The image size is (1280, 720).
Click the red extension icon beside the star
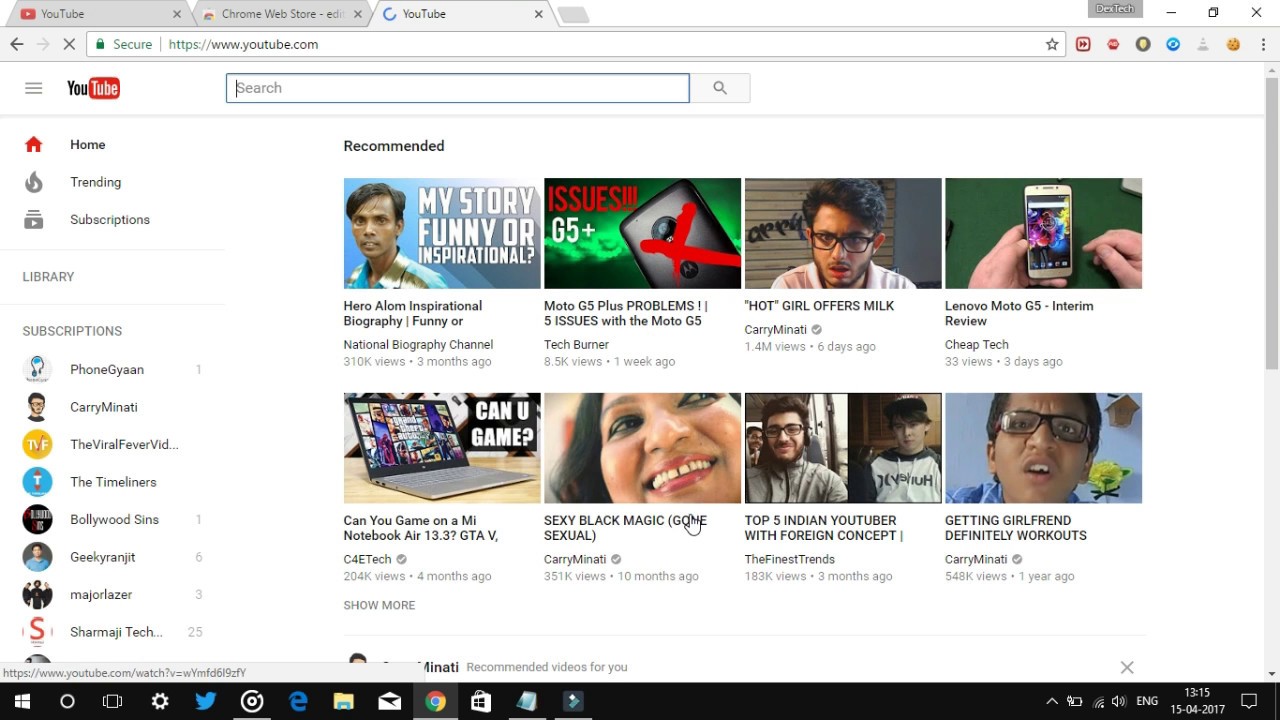pyautogui.click(x=1083, y=44)
